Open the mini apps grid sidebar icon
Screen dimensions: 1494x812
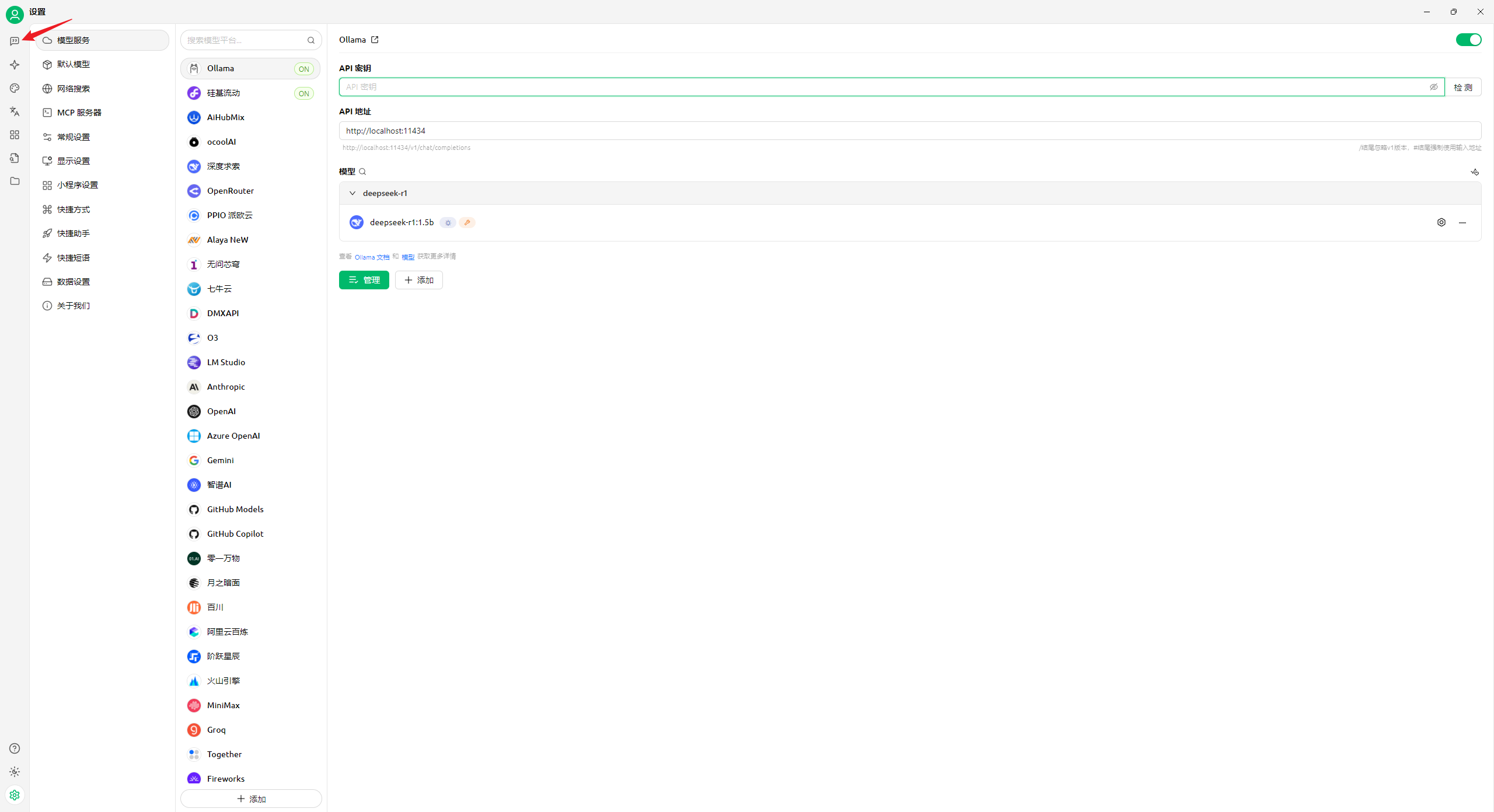(15, 135)
